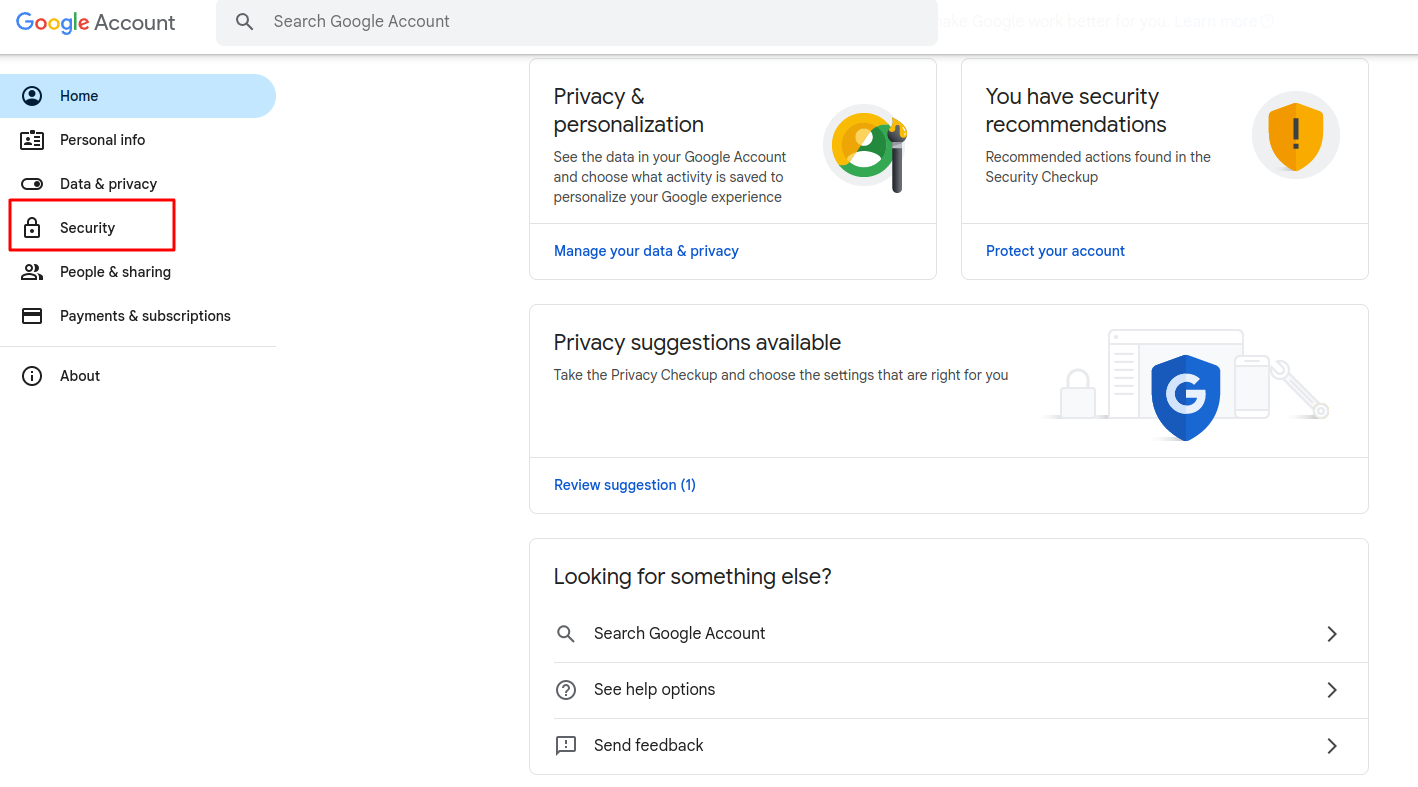Click the Security padlock icon in sidebar
Screen dimensions: 1418x787
[x=32, y=228]
